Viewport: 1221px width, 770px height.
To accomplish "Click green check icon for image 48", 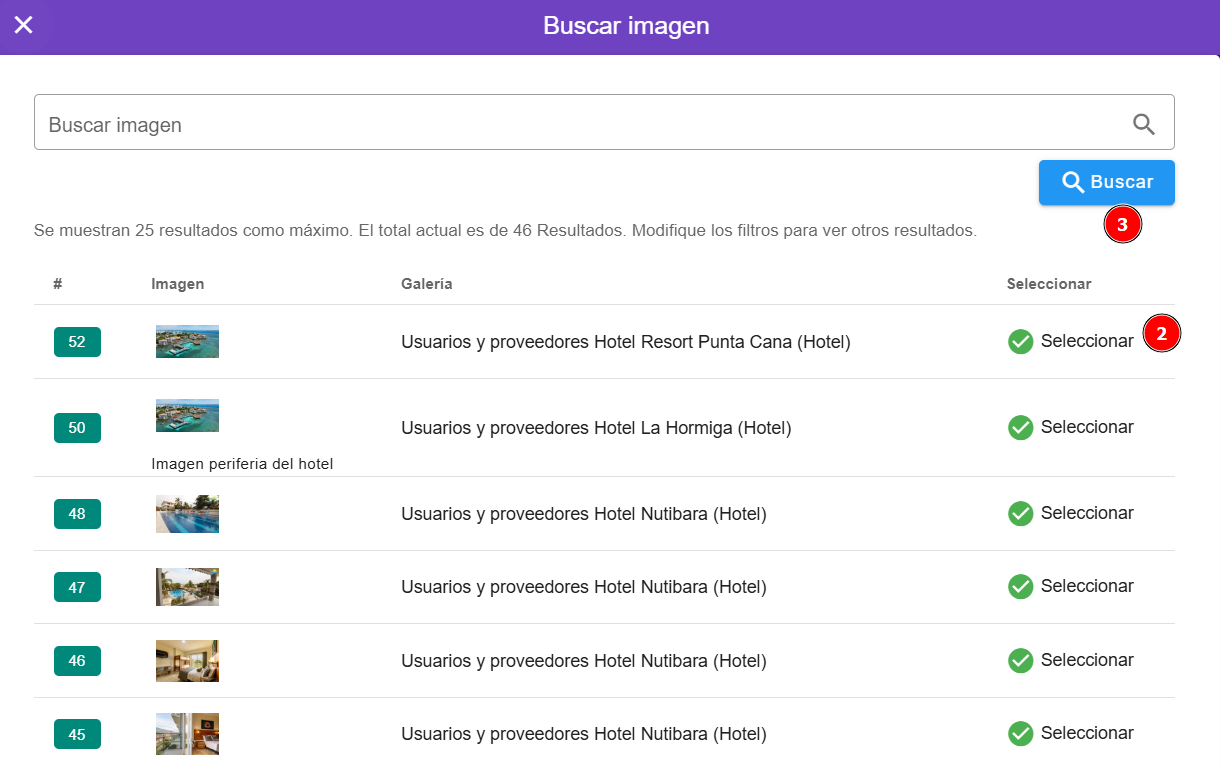I will click(1020, 514).
